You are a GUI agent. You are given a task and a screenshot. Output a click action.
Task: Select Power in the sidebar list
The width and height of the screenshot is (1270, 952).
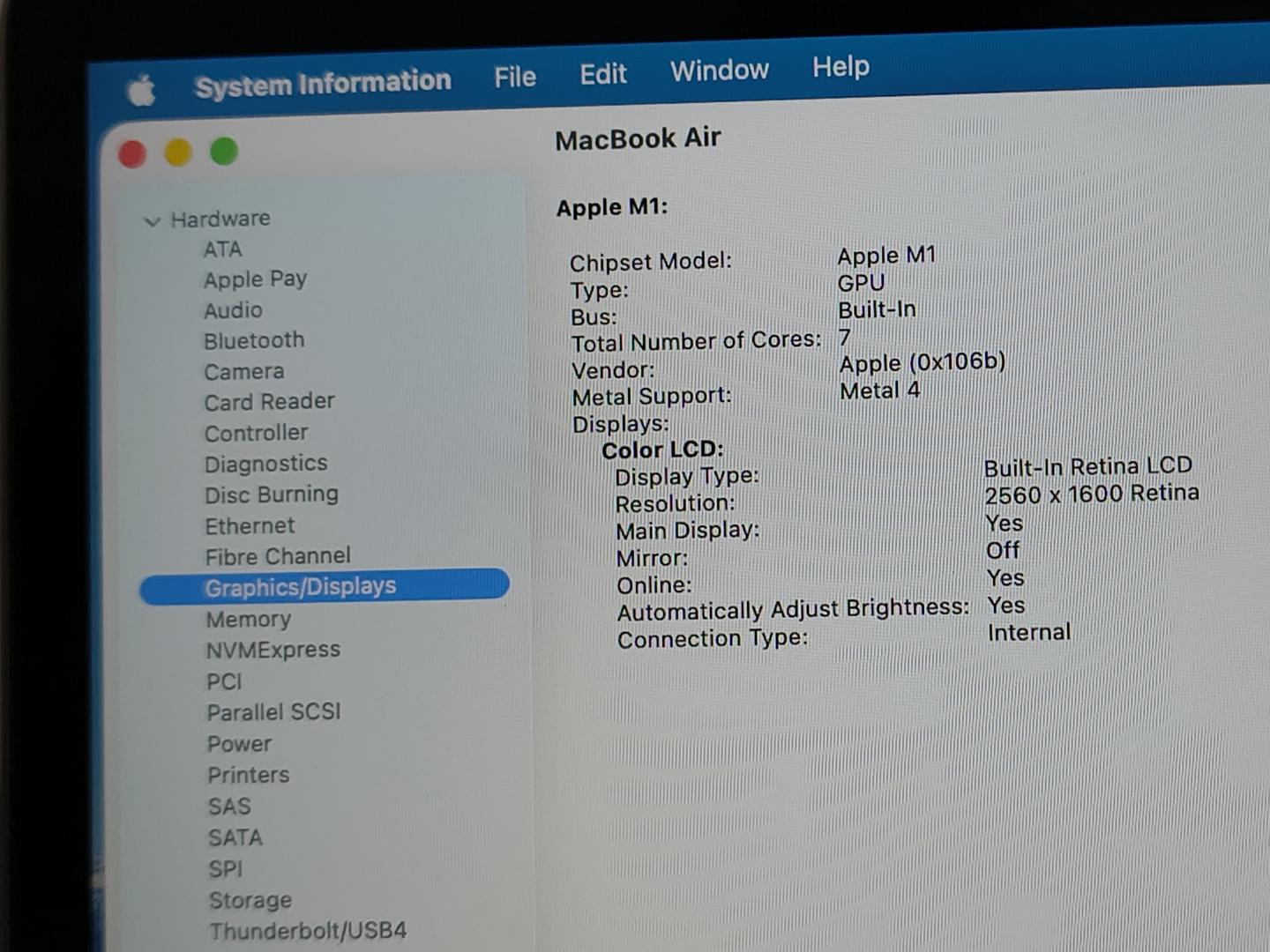(239, 744)
